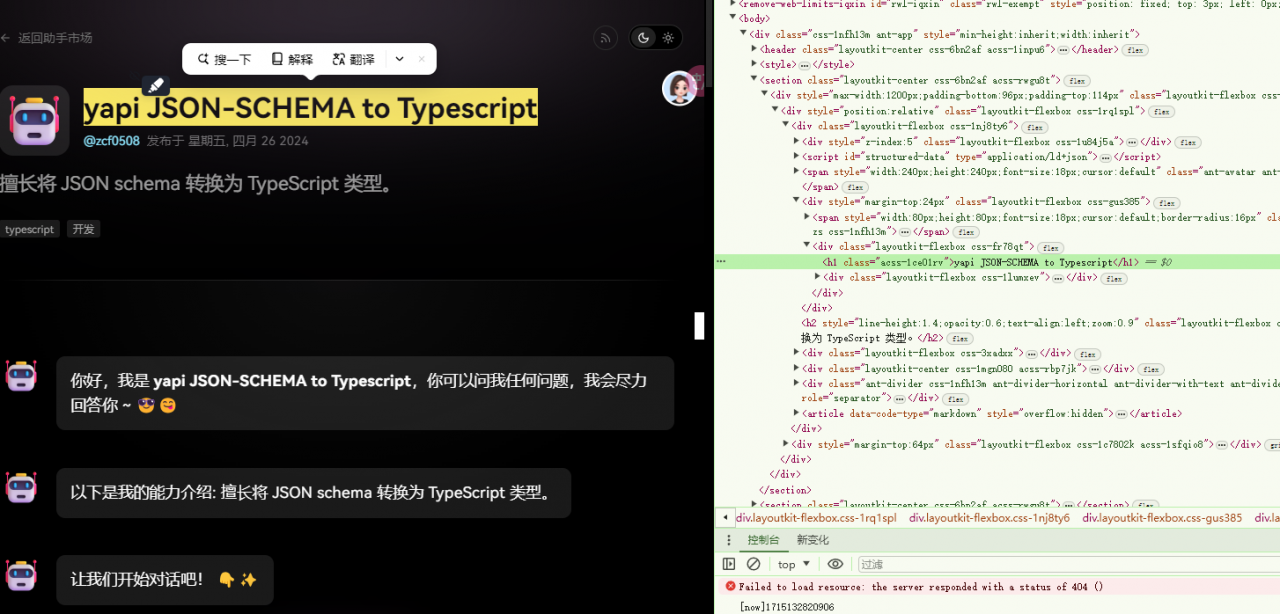Collapse the section layoutkit-center node
The image size is (1280, 614).
755,80
